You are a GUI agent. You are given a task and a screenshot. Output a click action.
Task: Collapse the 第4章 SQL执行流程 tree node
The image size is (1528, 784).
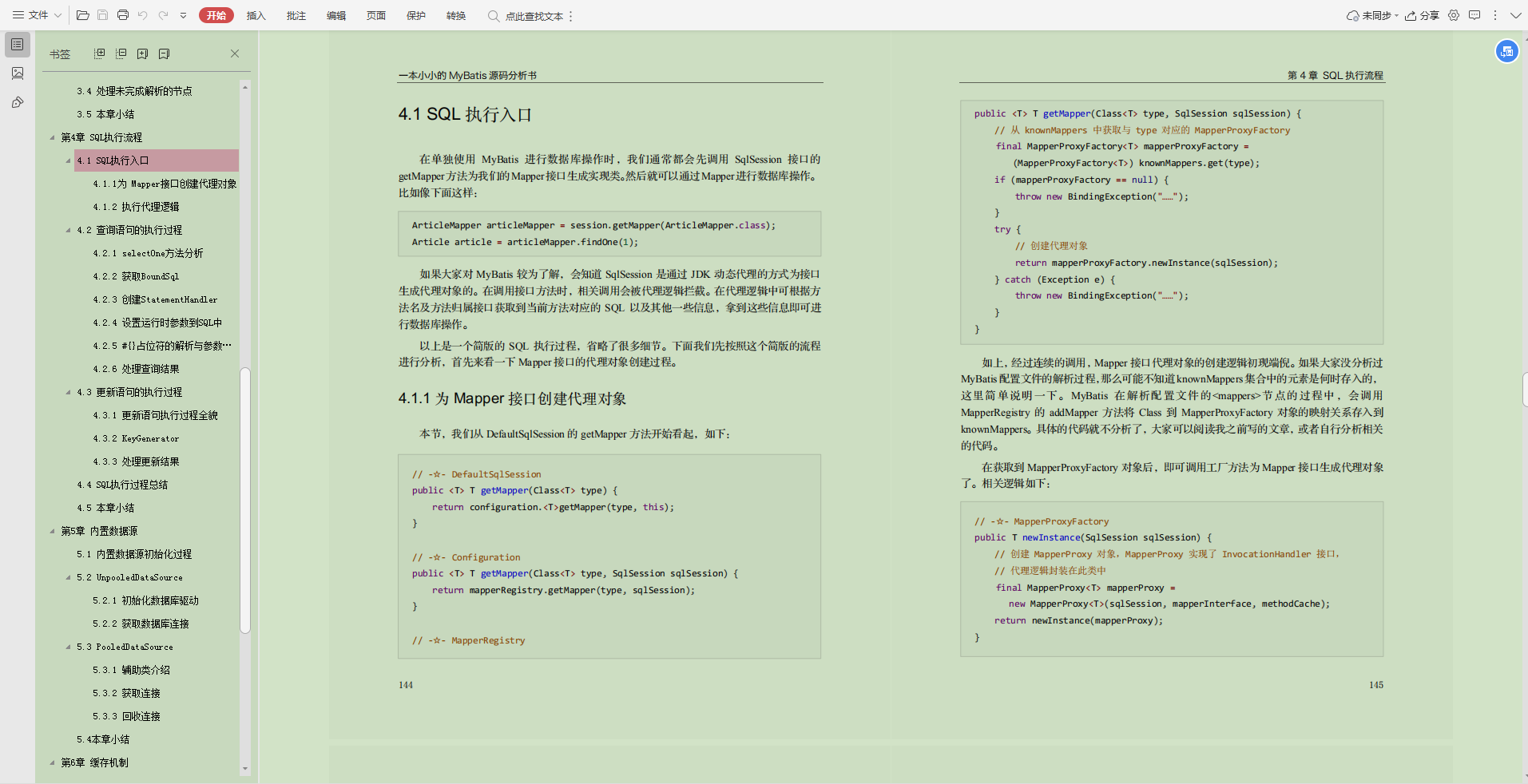tap(53, 137)
